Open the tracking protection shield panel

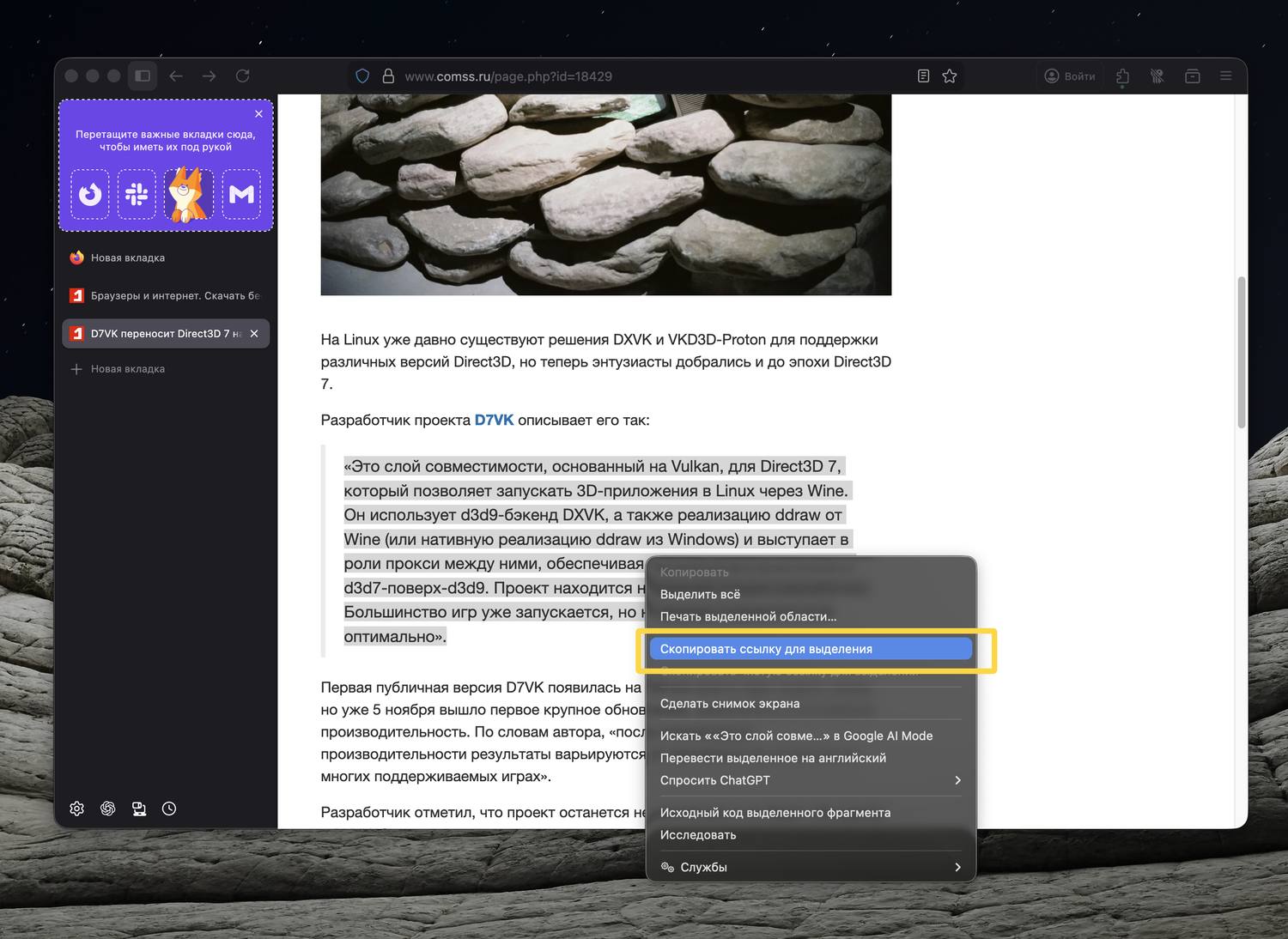coord(362,76)
